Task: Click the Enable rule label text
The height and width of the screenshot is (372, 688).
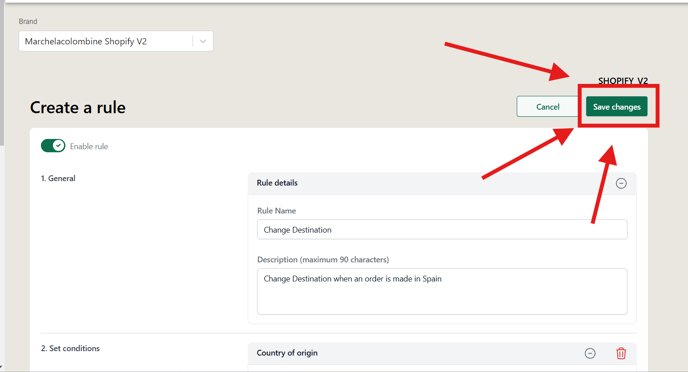Action: click(89, 147)
